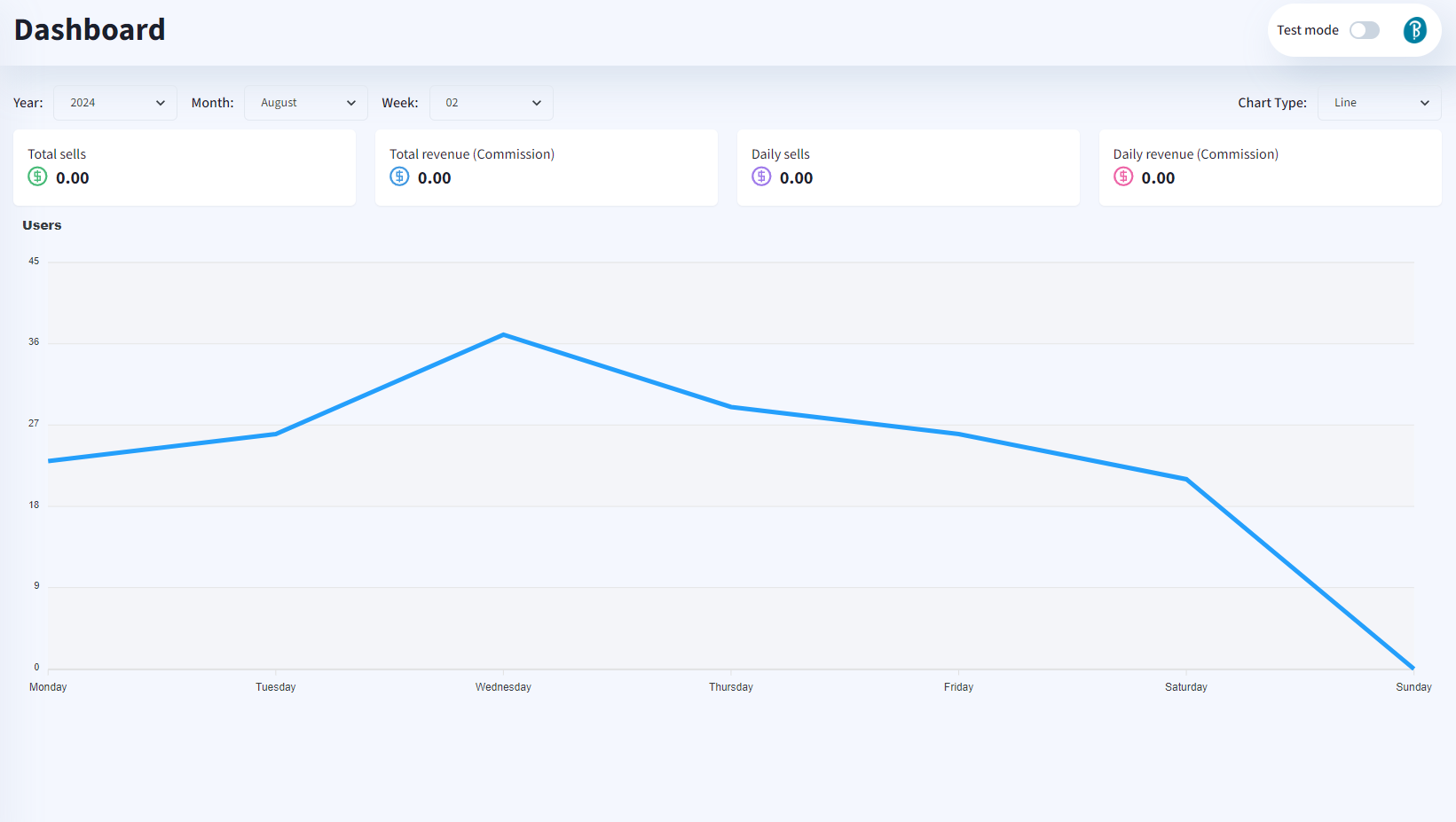Screen dimensions: 1456x822
Task: Open the Week dropdown showing 02
Action: pos(492,103)
